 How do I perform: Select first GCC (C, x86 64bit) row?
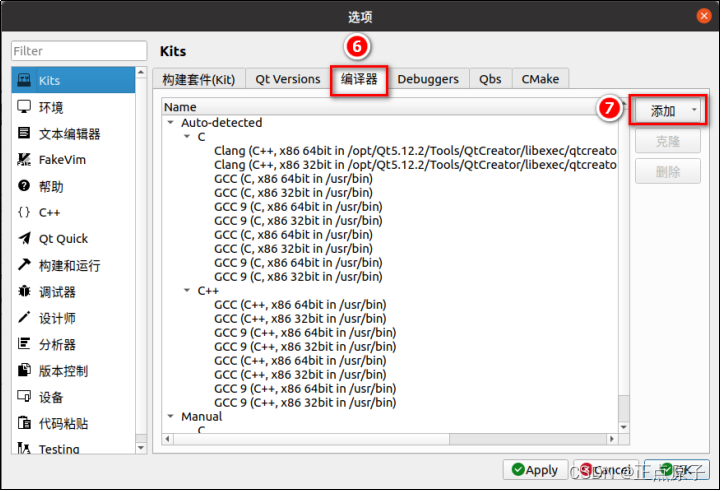(x=293, y=179)
